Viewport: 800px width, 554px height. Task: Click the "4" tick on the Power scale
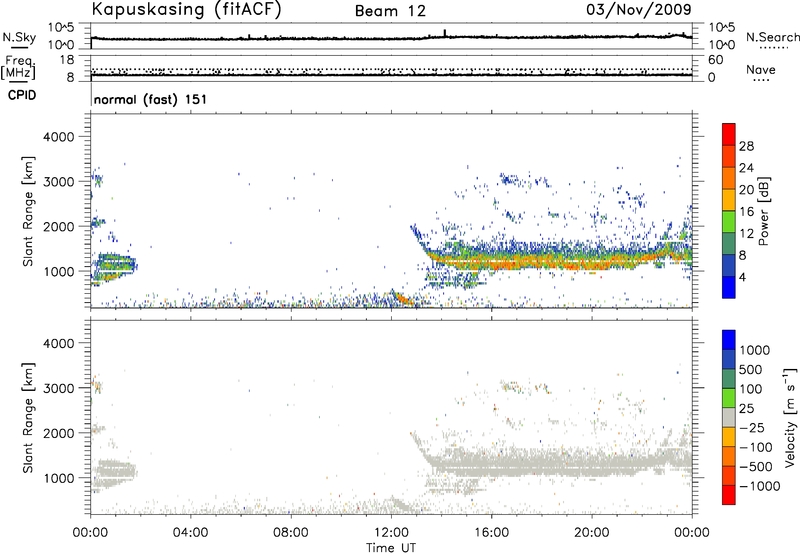tap(743, 277)
